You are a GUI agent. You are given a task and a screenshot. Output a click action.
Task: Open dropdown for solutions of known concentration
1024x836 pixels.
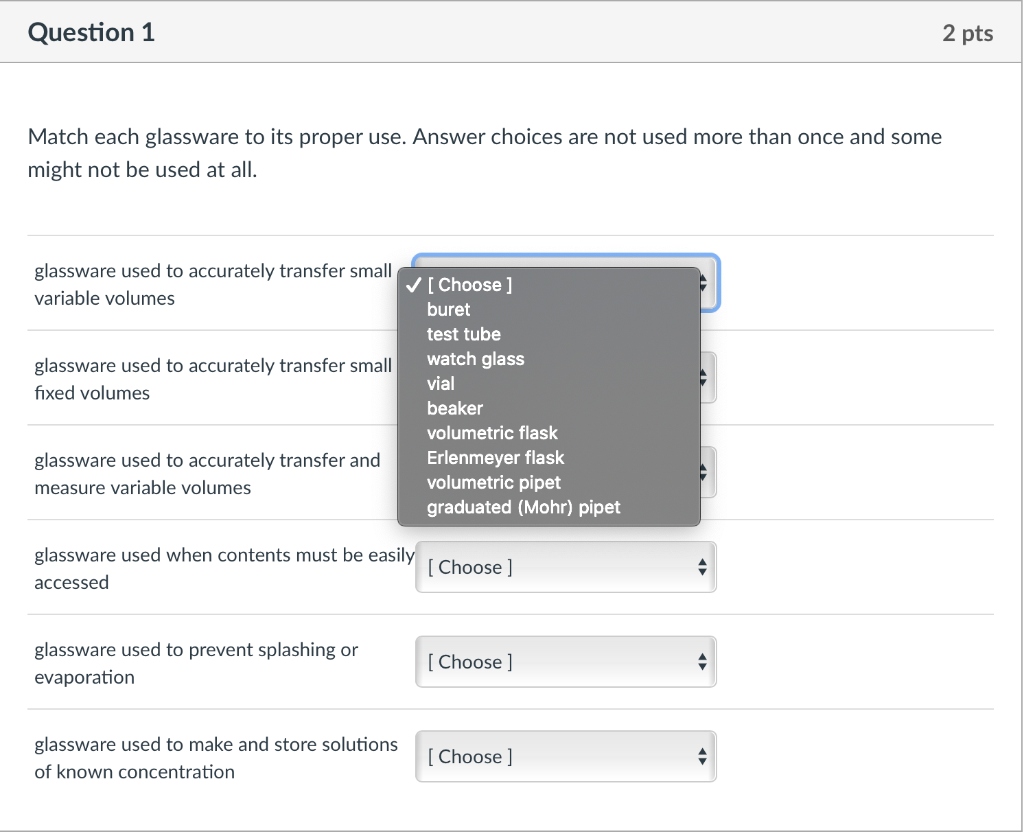click(x=566, y=756)
